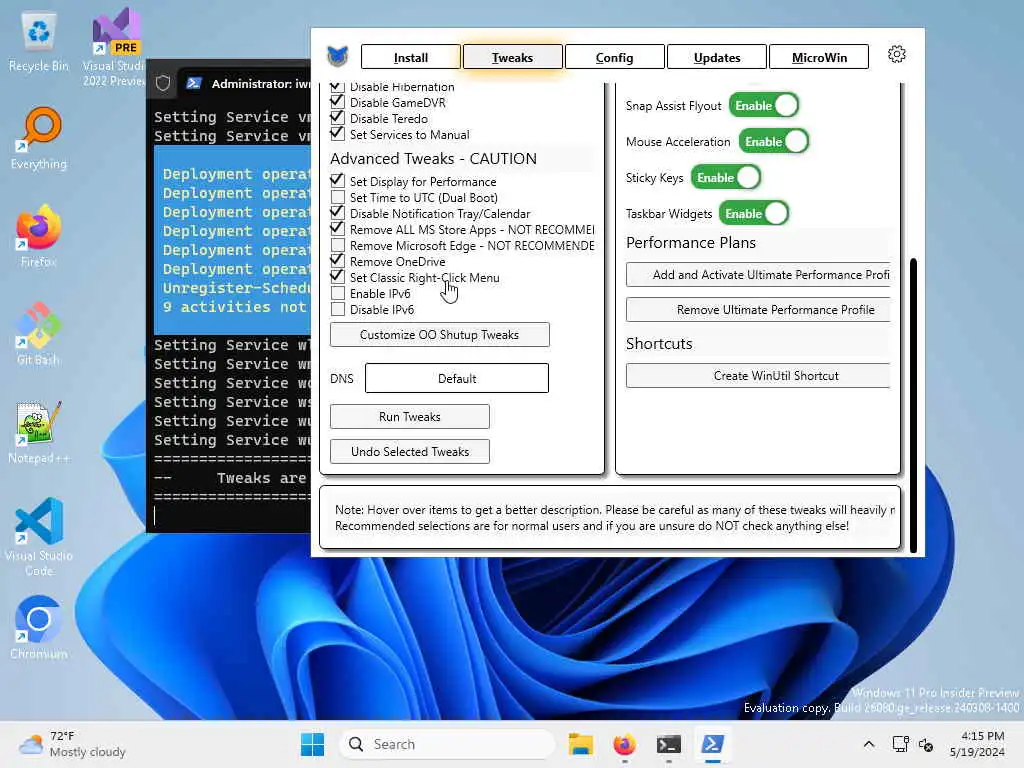Image resolution: width=1024 pixels, height=768 pixels.
Task: Go to Updates tab
Action: 717,57
